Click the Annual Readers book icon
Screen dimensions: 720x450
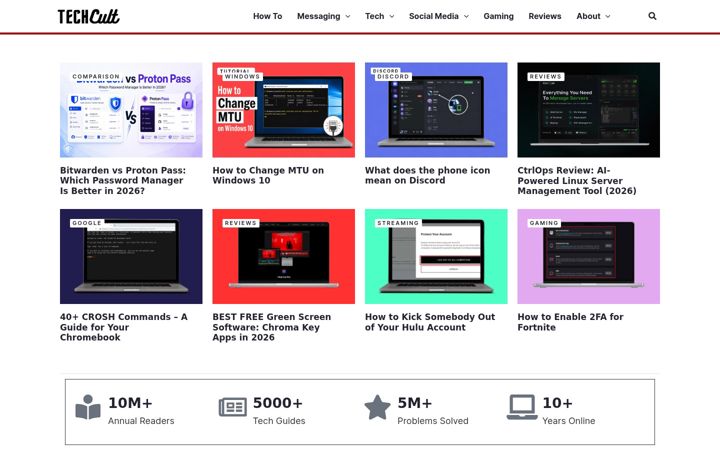click(88, 407)
